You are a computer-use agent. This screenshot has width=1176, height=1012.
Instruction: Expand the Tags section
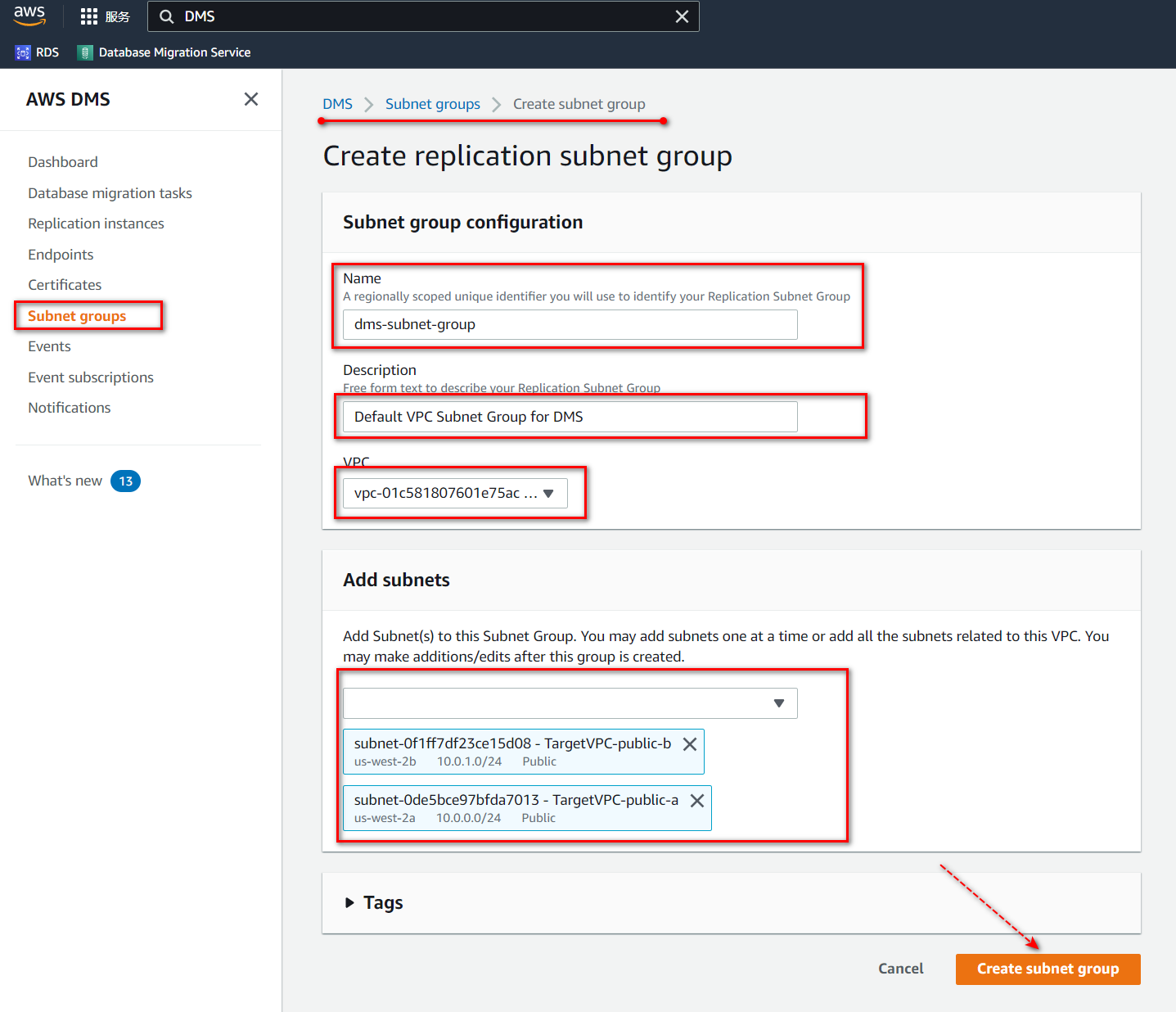click(x=349, y=902)
